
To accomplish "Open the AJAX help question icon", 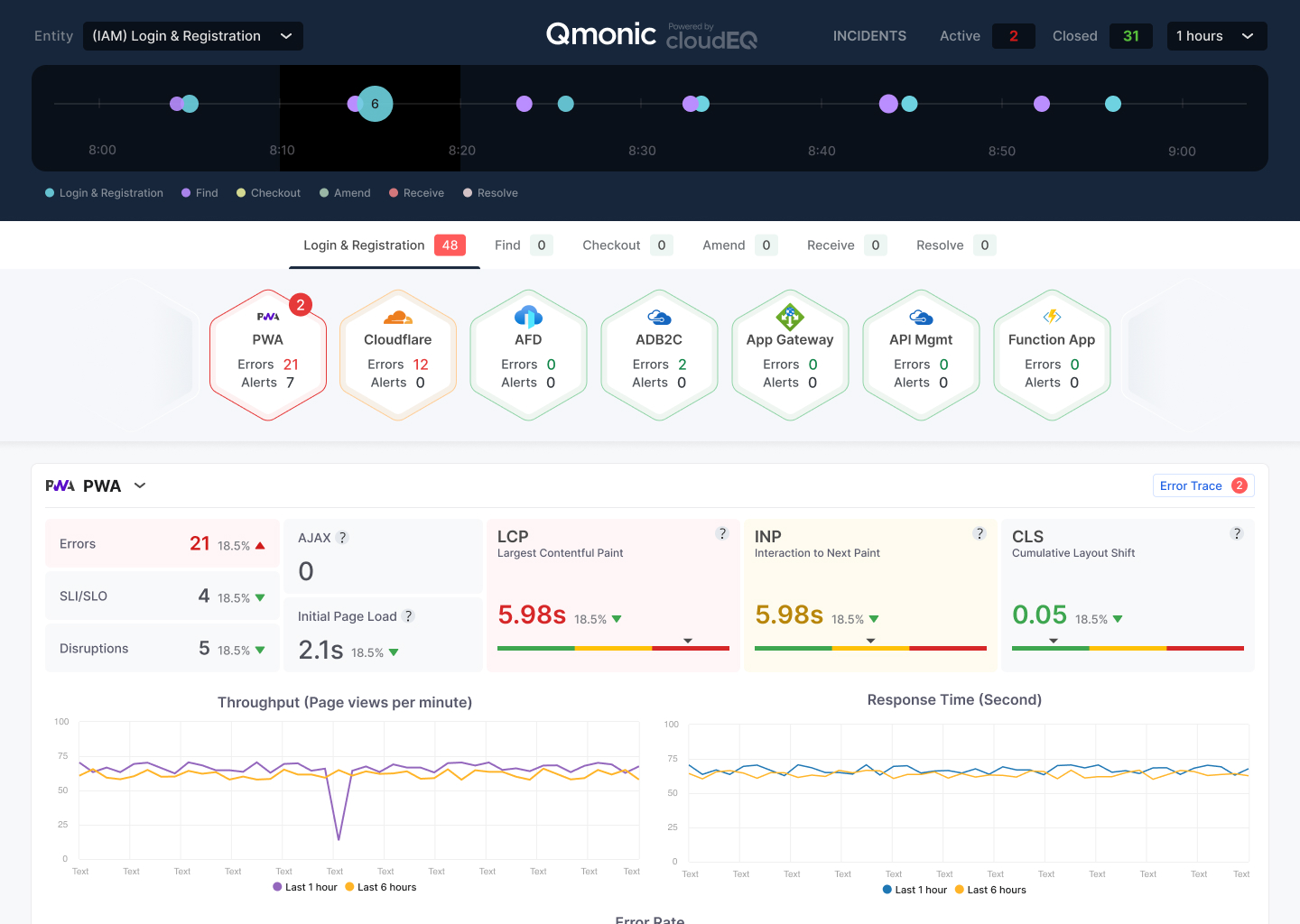I will click(x=342, y=538).
